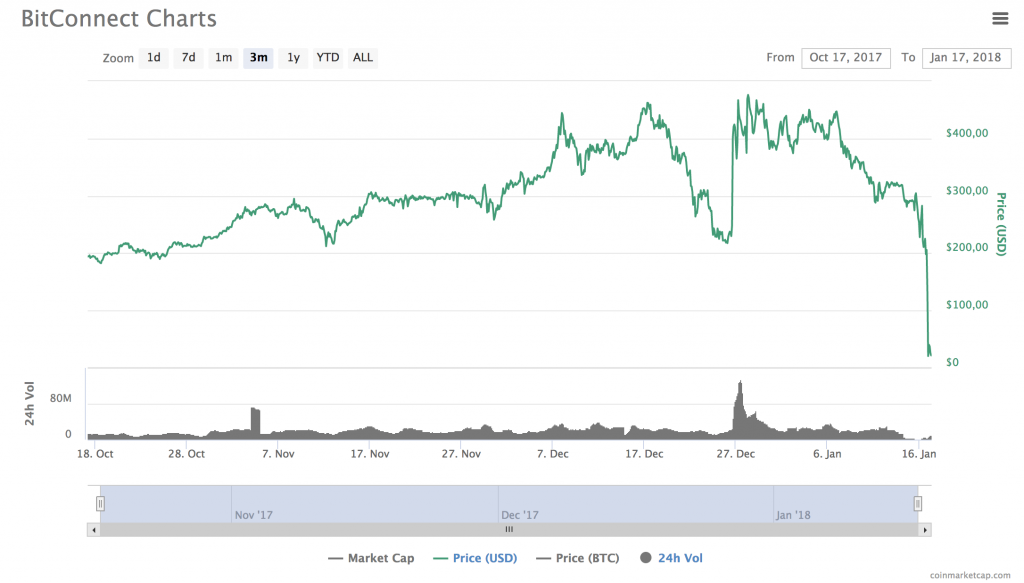Click the 80M volume axis label
The image size is (1024, 583).
point(60,398)
